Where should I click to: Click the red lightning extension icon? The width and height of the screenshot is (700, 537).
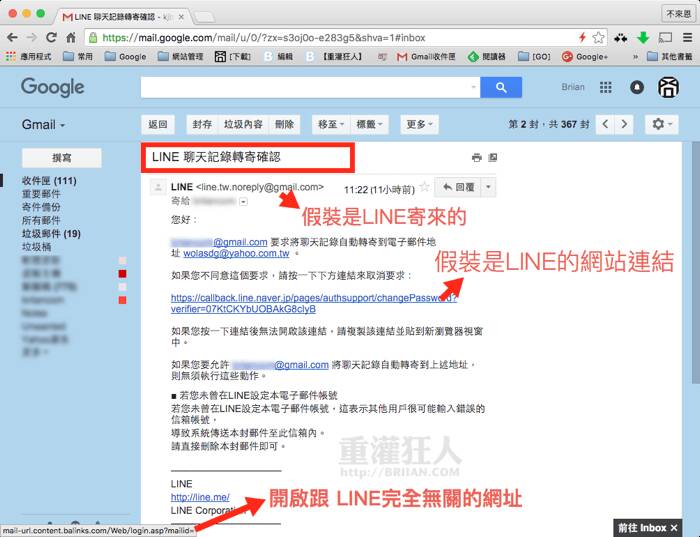point(582,37)
